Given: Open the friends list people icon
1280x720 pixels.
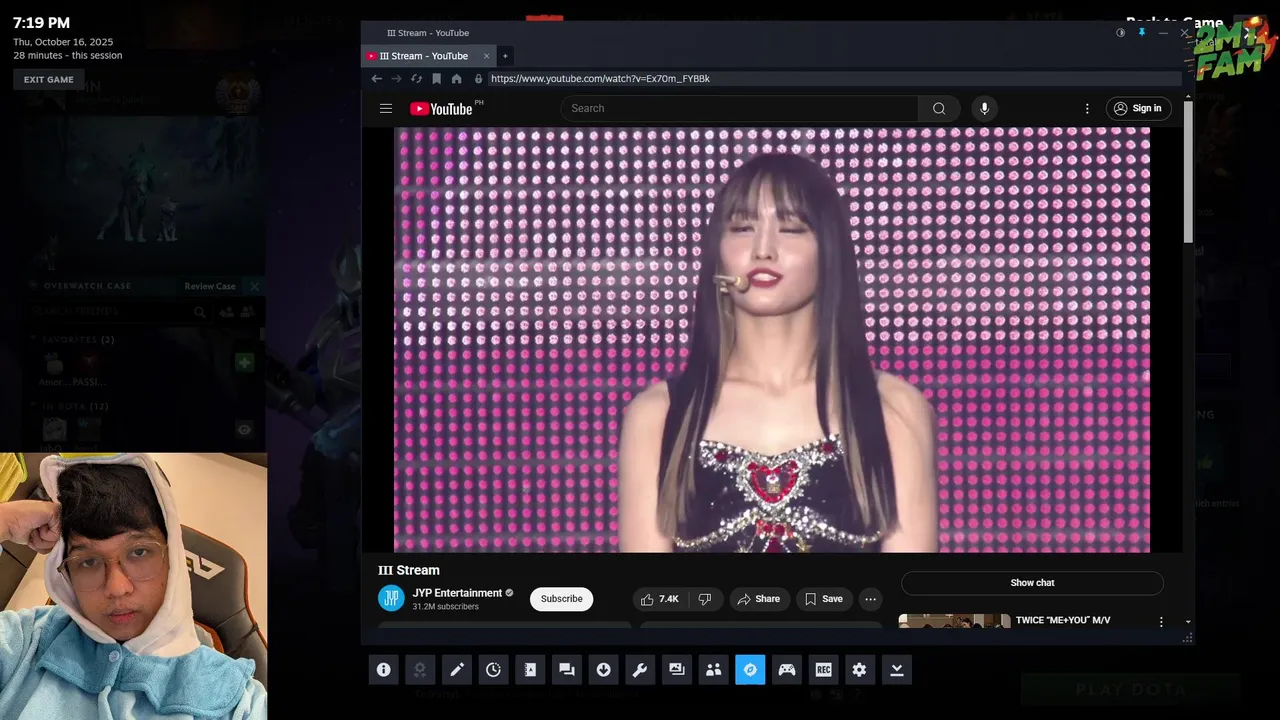Looking at the screenshot, I should pos(713,670).
